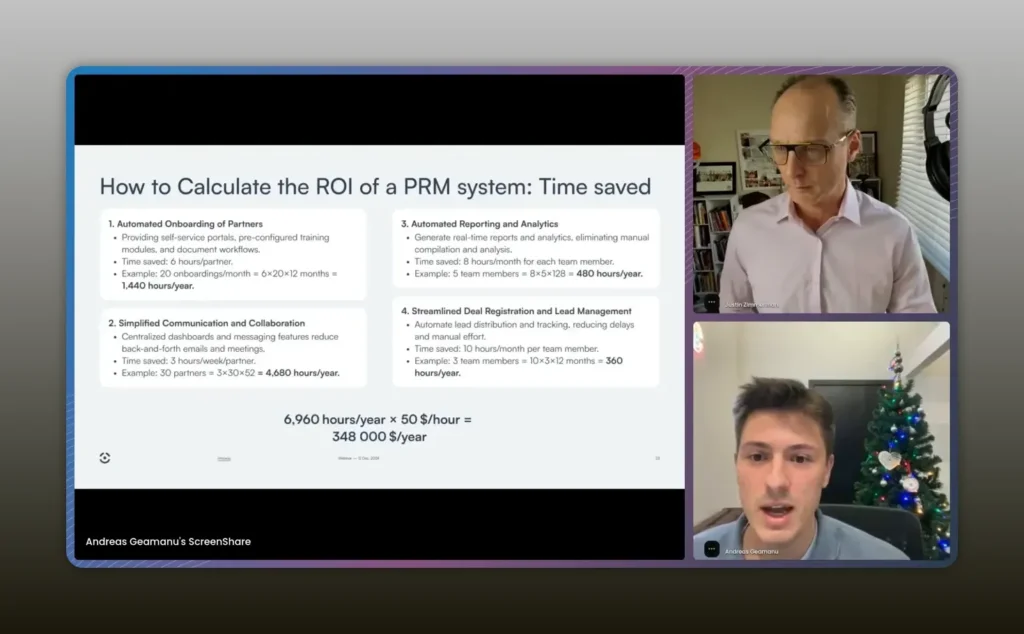1024x634 pixels.
Task: Click the circular logo on slide footer
Action: point(105,458)
